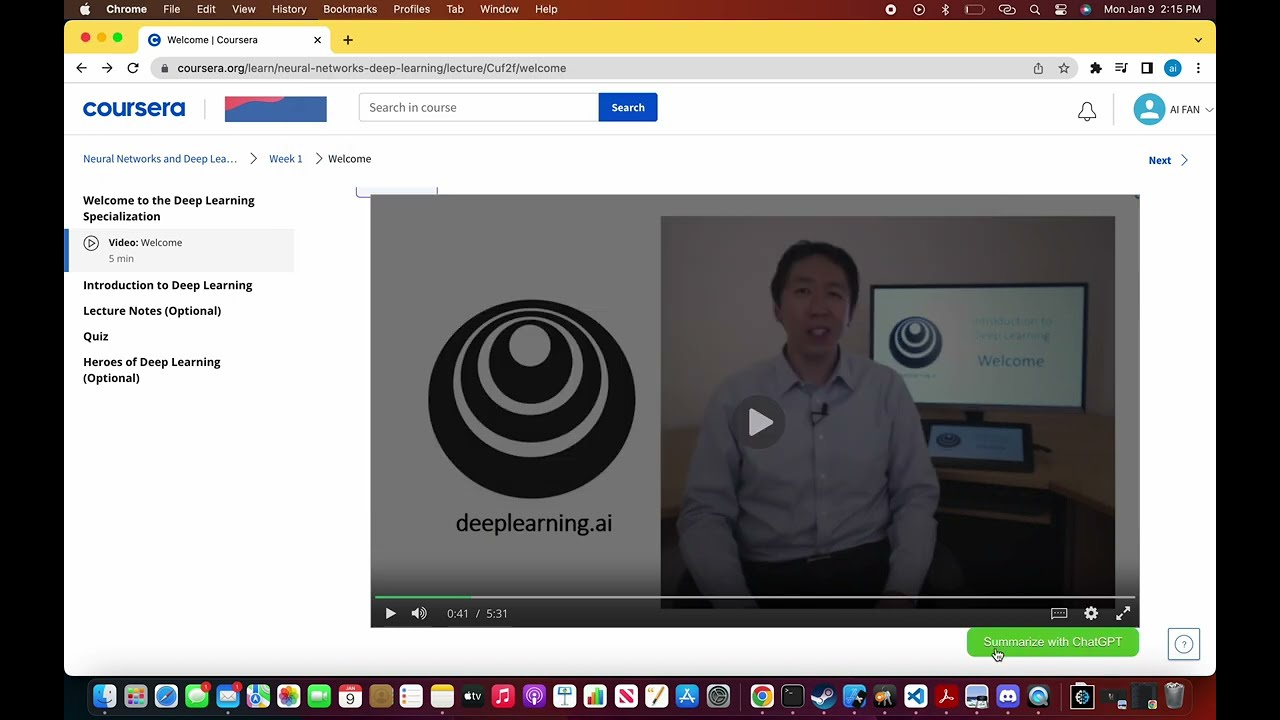
Task: Open a new Chrome tab
Action: [x=348, y=40]
